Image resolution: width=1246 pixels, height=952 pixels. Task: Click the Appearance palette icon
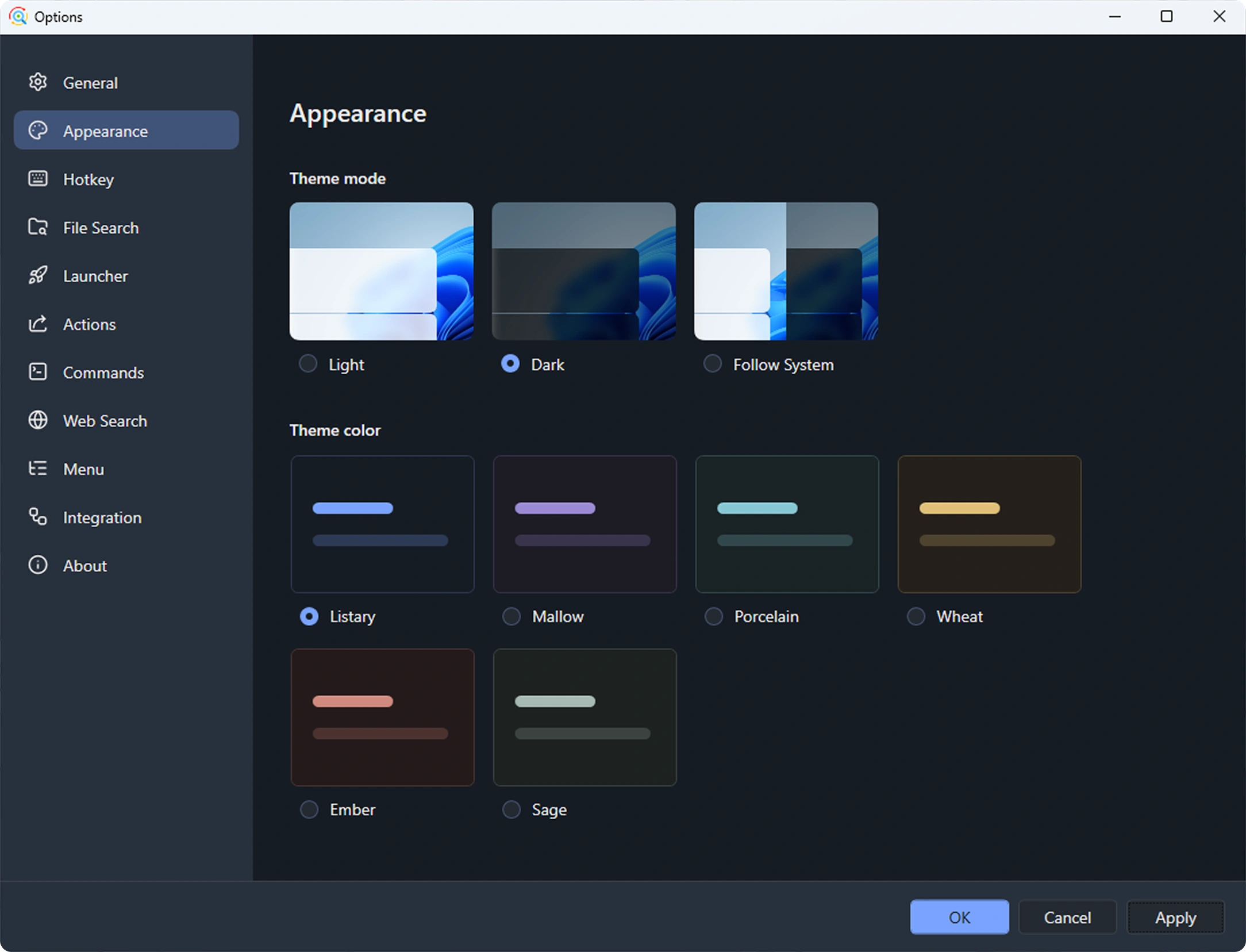(x=38, y=130)
